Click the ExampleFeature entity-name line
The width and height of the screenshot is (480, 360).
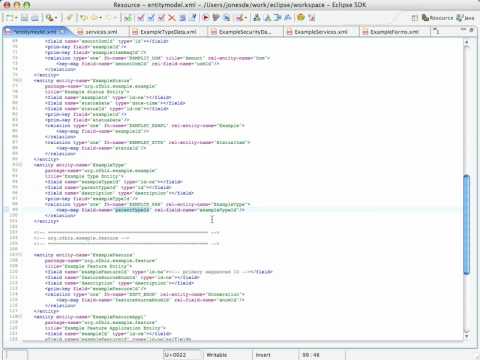[x=84, y=255]
